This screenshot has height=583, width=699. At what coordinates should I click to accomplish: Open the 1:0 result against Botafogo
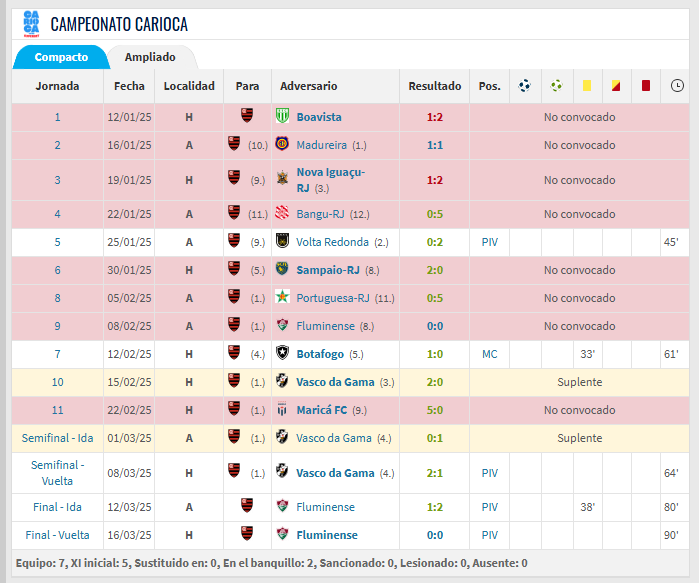coord(435,354)
